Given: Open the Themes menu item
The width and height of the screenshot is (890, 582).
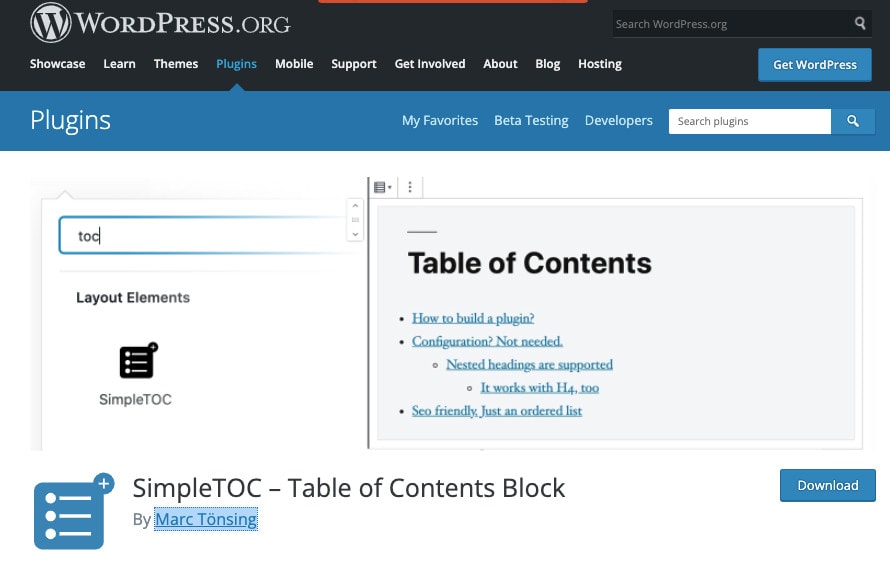Looking at the screenshot, I should 176,64.
